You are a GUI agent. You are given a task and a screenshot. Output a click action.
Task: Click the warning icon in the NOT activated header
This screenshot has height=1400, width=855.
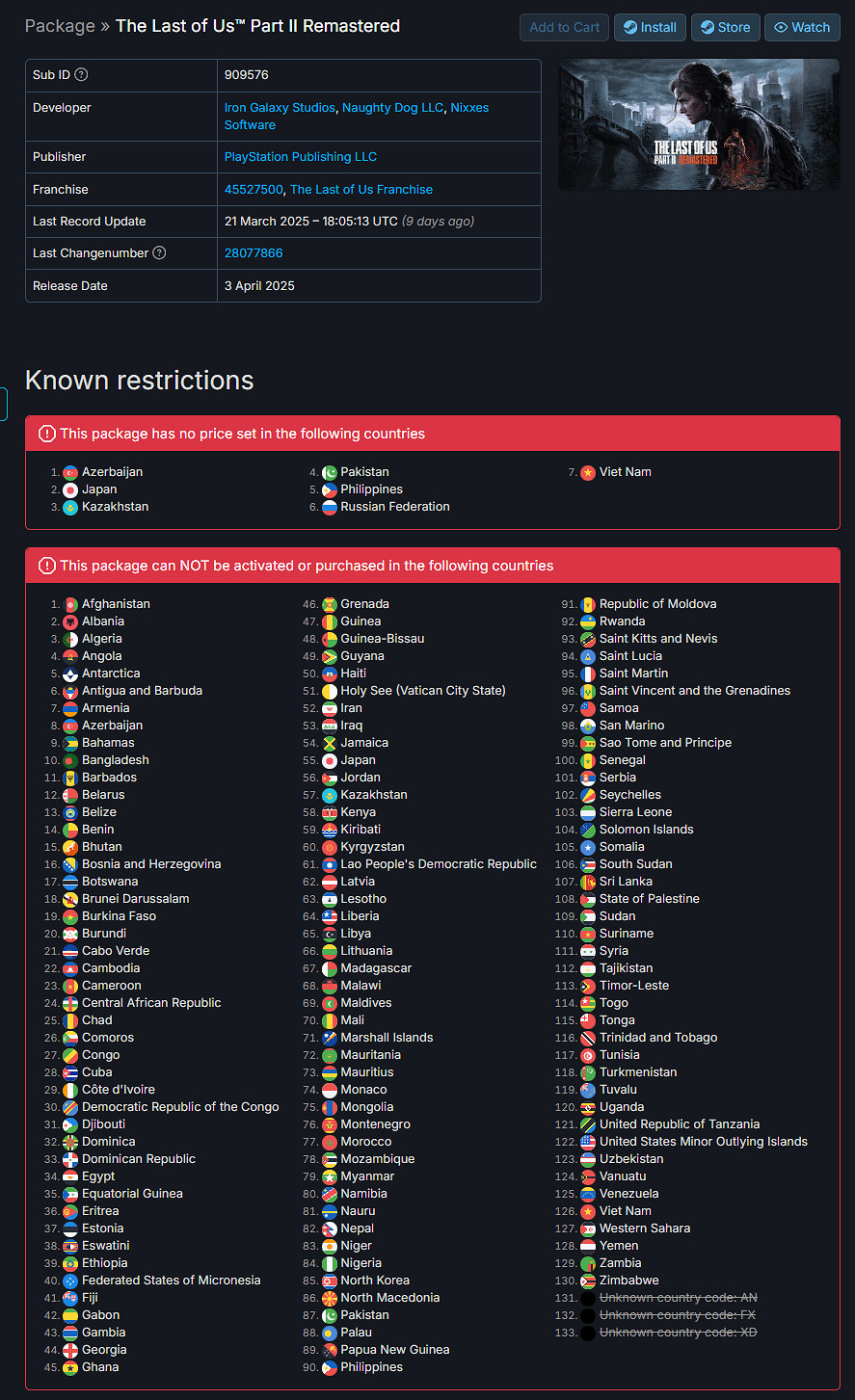pyautogui.click(x=46, y=566)
